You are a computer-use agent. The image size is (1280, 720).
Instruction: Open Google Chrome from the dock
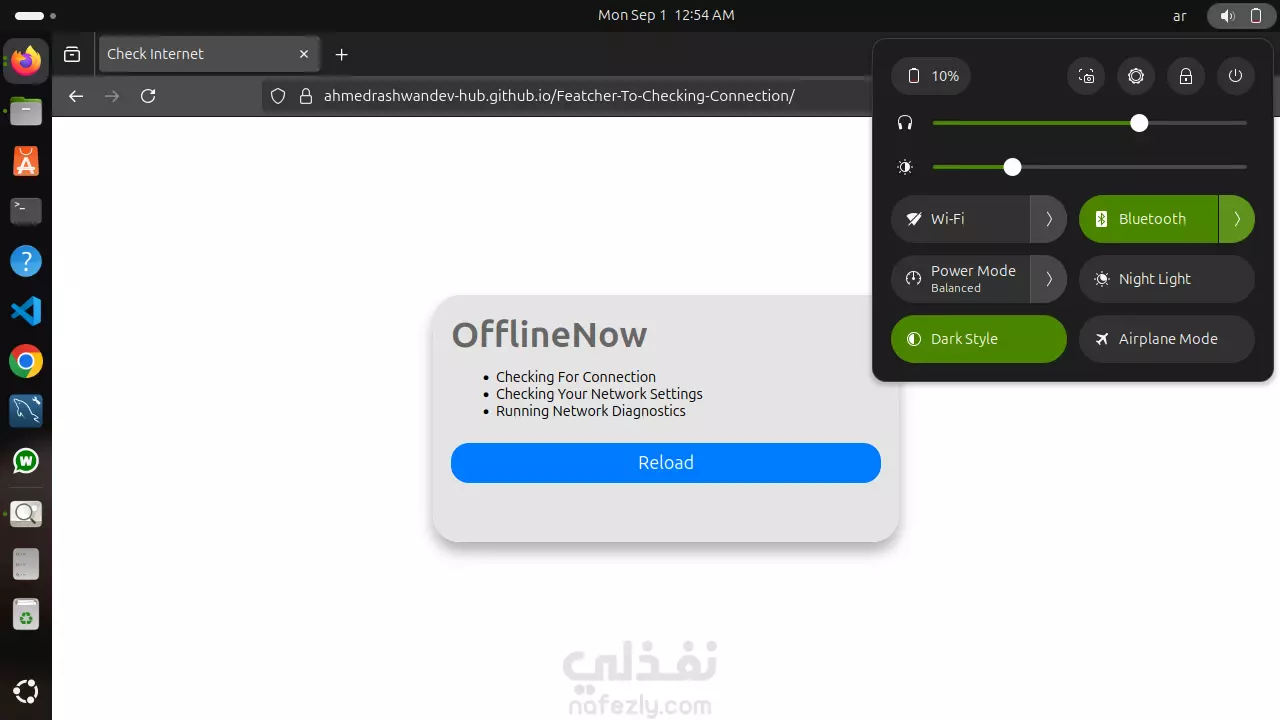(x=26, y=361)
